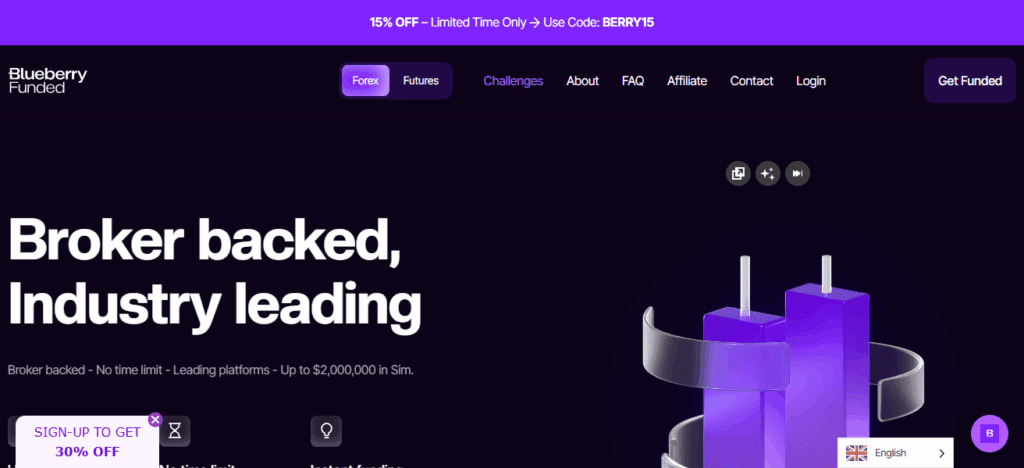Image resolution: width=1024 pixels, height=468 pixels.
Task: Click the Get Funded button
Action: pos(970,81)
